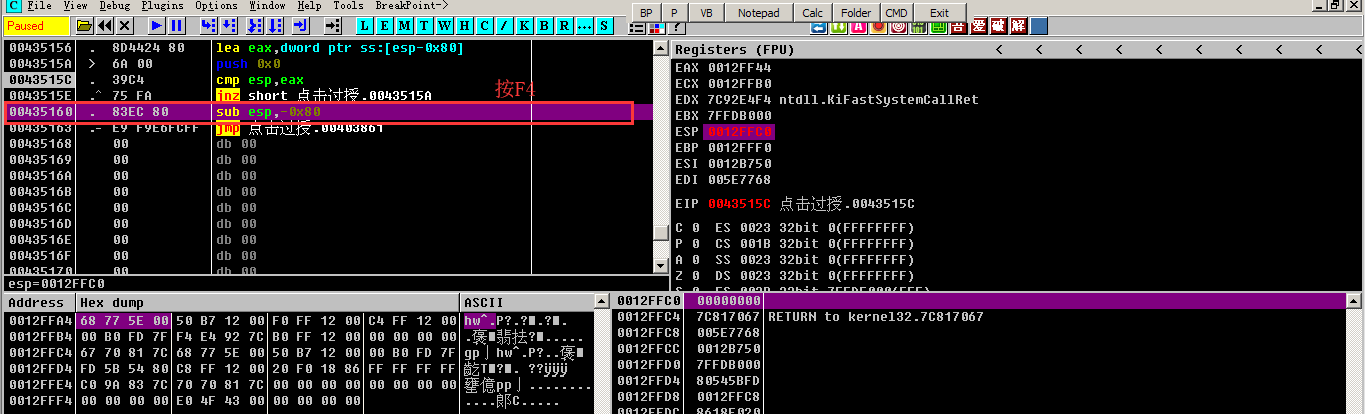Screen dimensions: 1366x414
Task: Click the Step into toolbar icon
Action: tap(210, 25)
